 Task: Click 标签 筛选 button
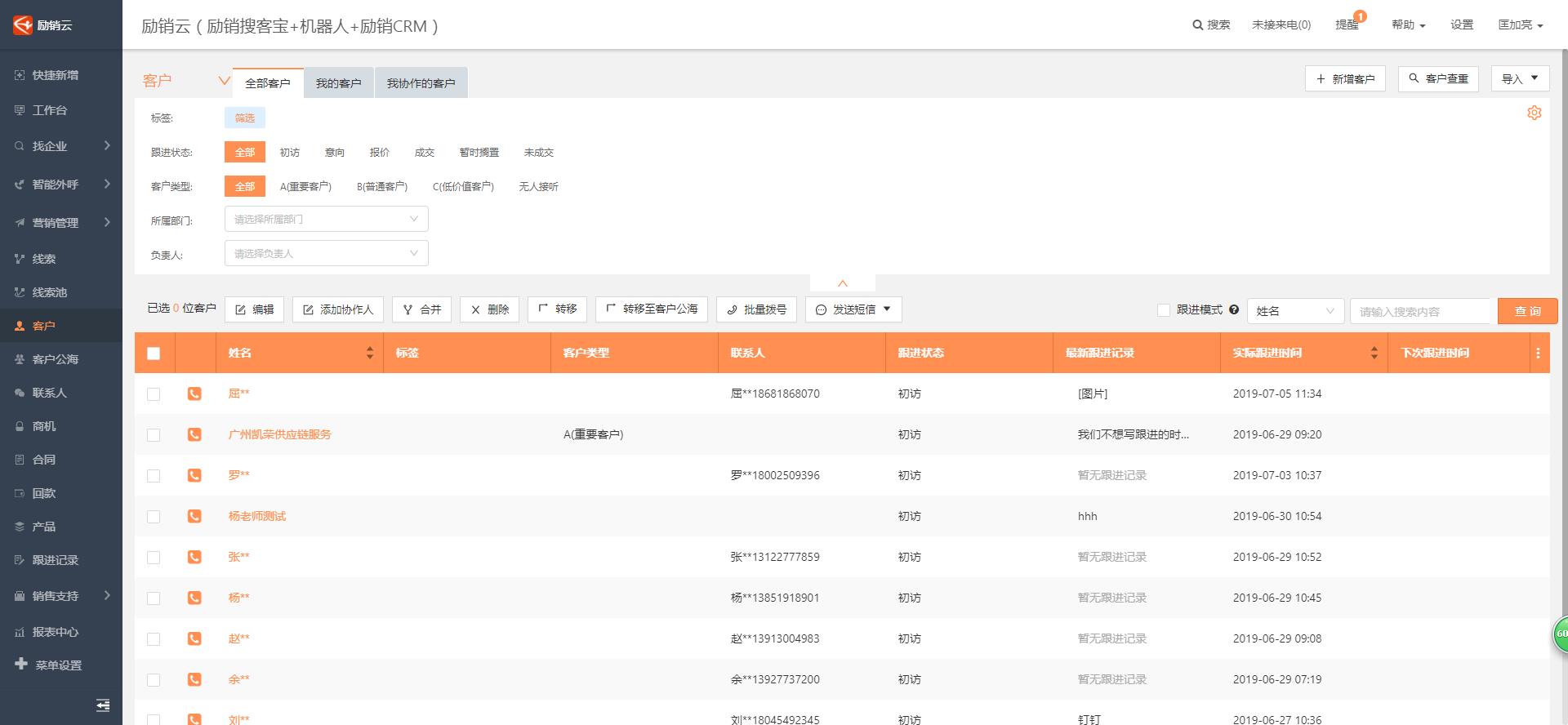pos(245,118)
